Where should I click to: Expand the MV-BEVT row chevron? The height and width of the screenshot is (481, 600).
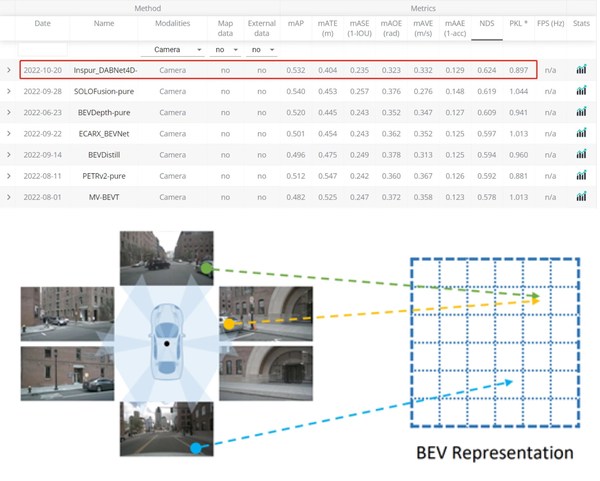coord(9,197)
